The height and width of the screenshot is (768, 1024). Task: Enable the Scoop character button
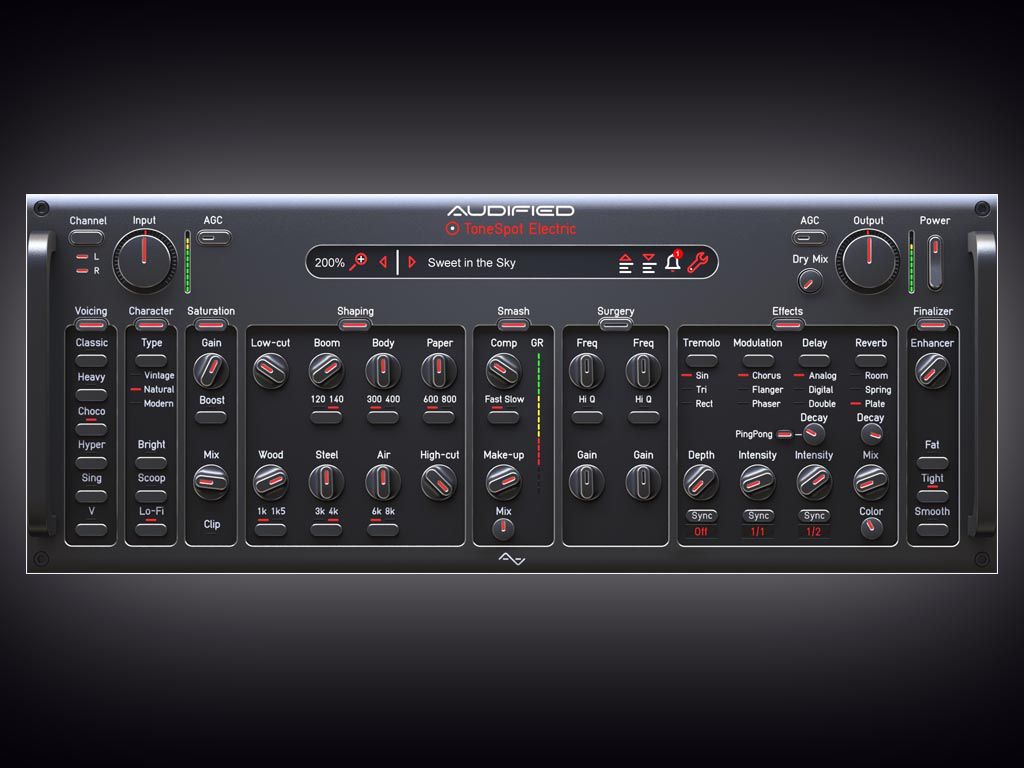pos(151,496)
